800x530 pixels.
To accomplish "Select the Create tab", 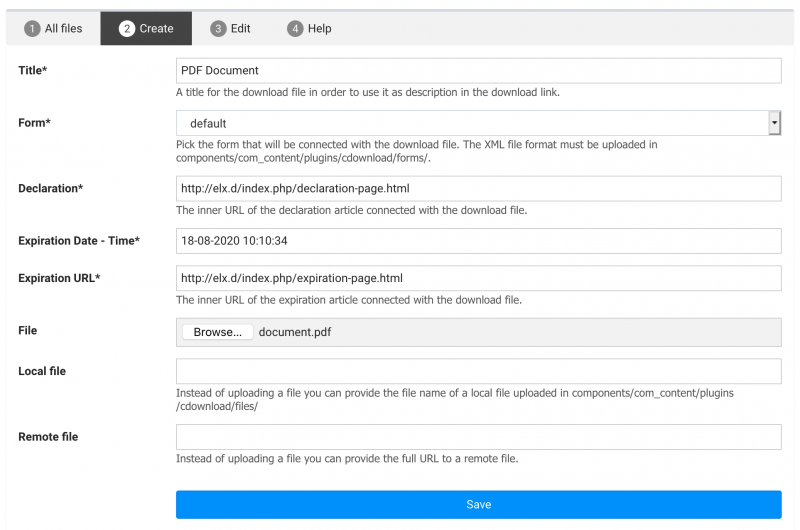I will point(146,29).
